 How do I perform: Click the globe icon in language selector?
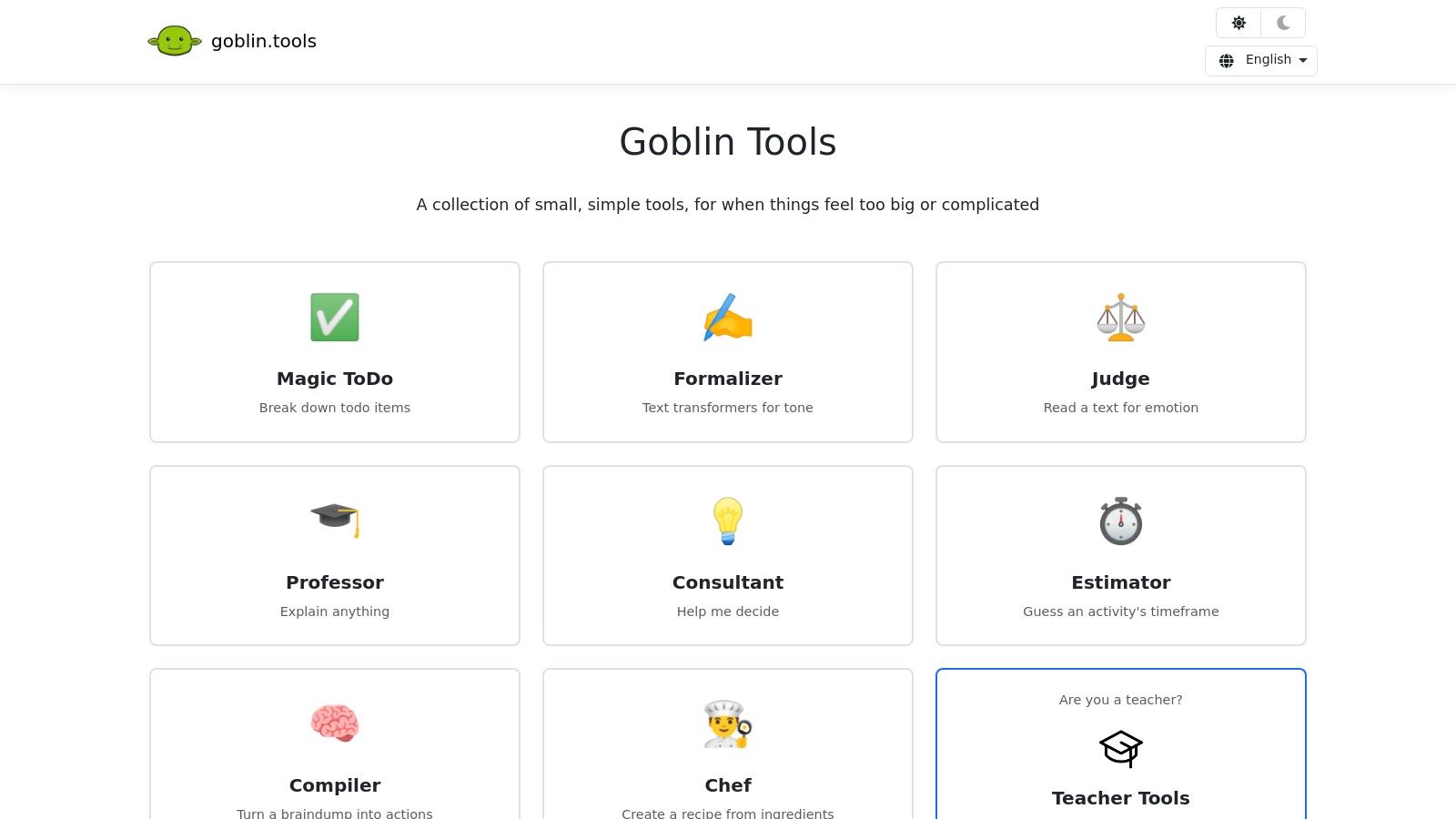(1227, 60)
